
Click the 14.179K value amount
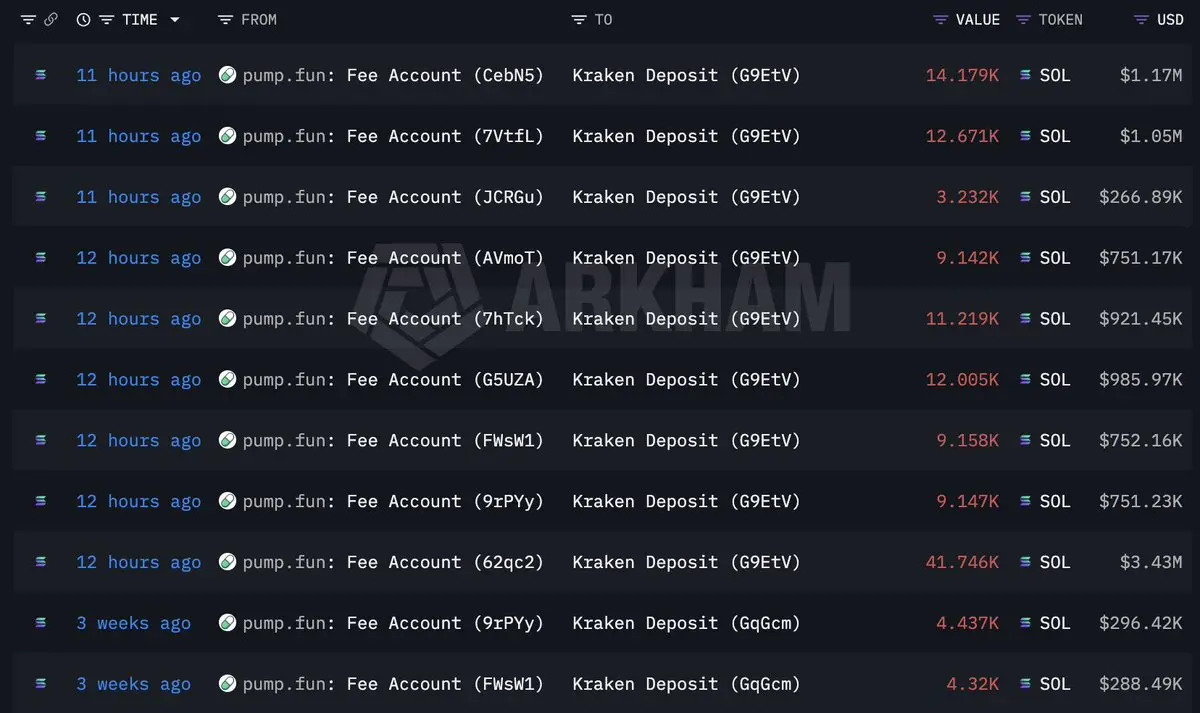click(962, 75)
